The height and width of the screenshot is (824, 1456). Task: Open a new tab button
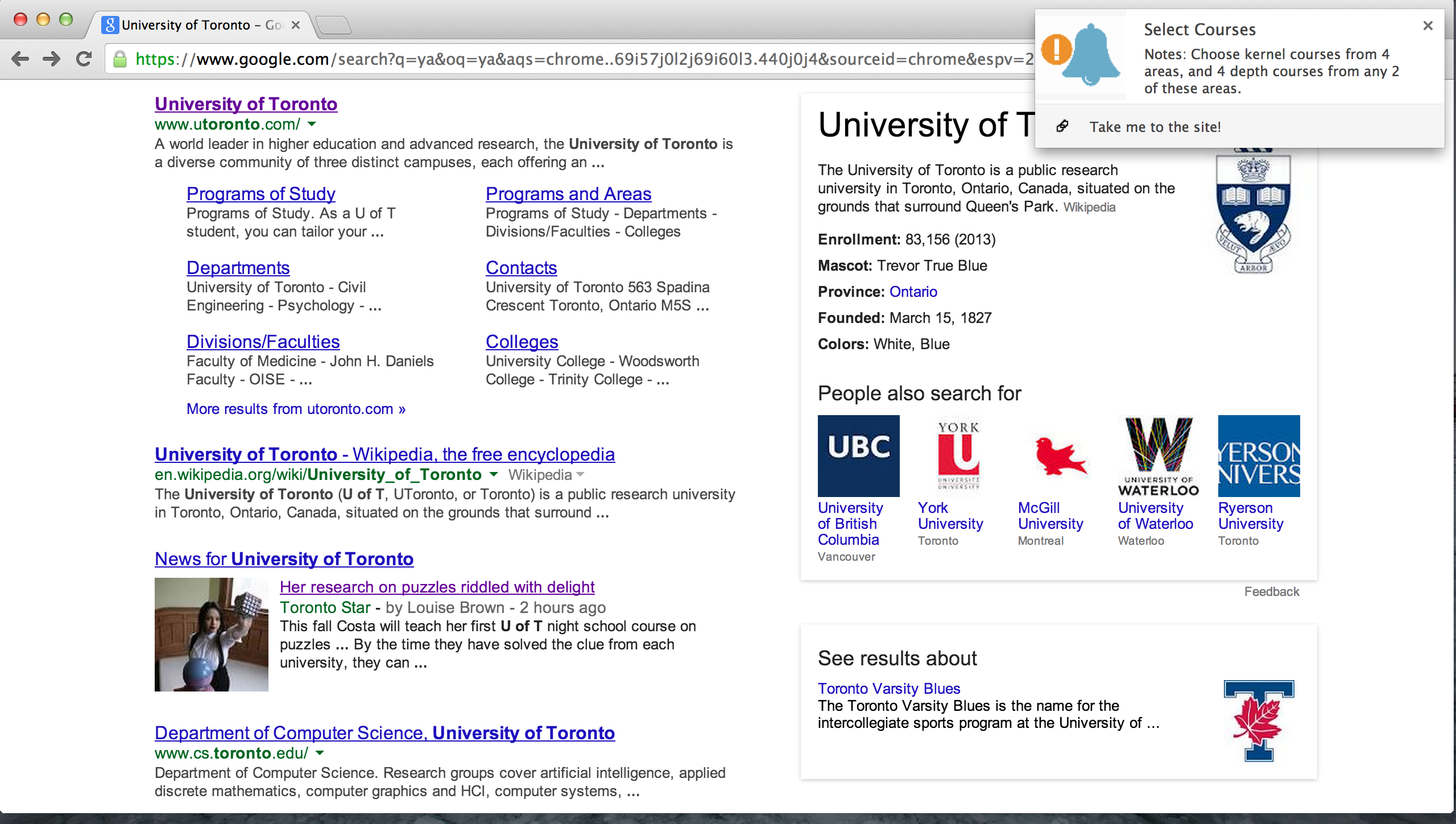pyautogui.click(x=333, y=25)
